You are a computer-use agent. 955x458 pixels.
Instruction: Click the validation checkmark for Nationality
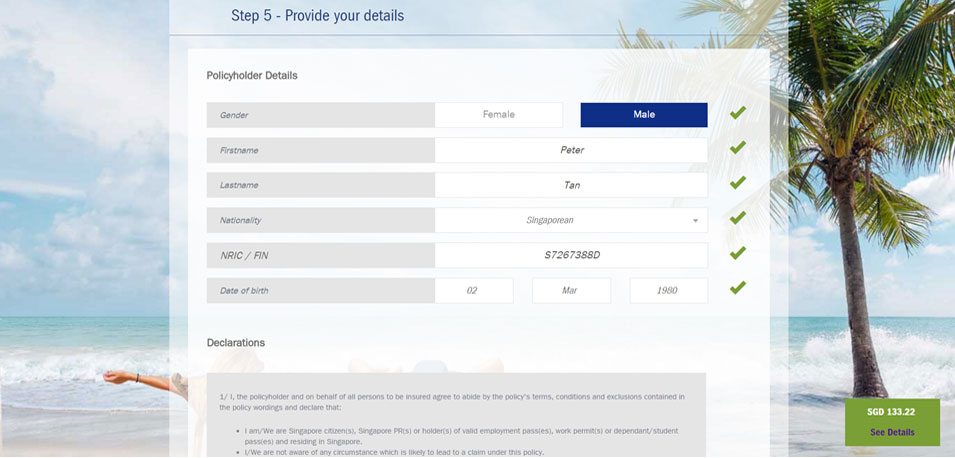(738, 218)
